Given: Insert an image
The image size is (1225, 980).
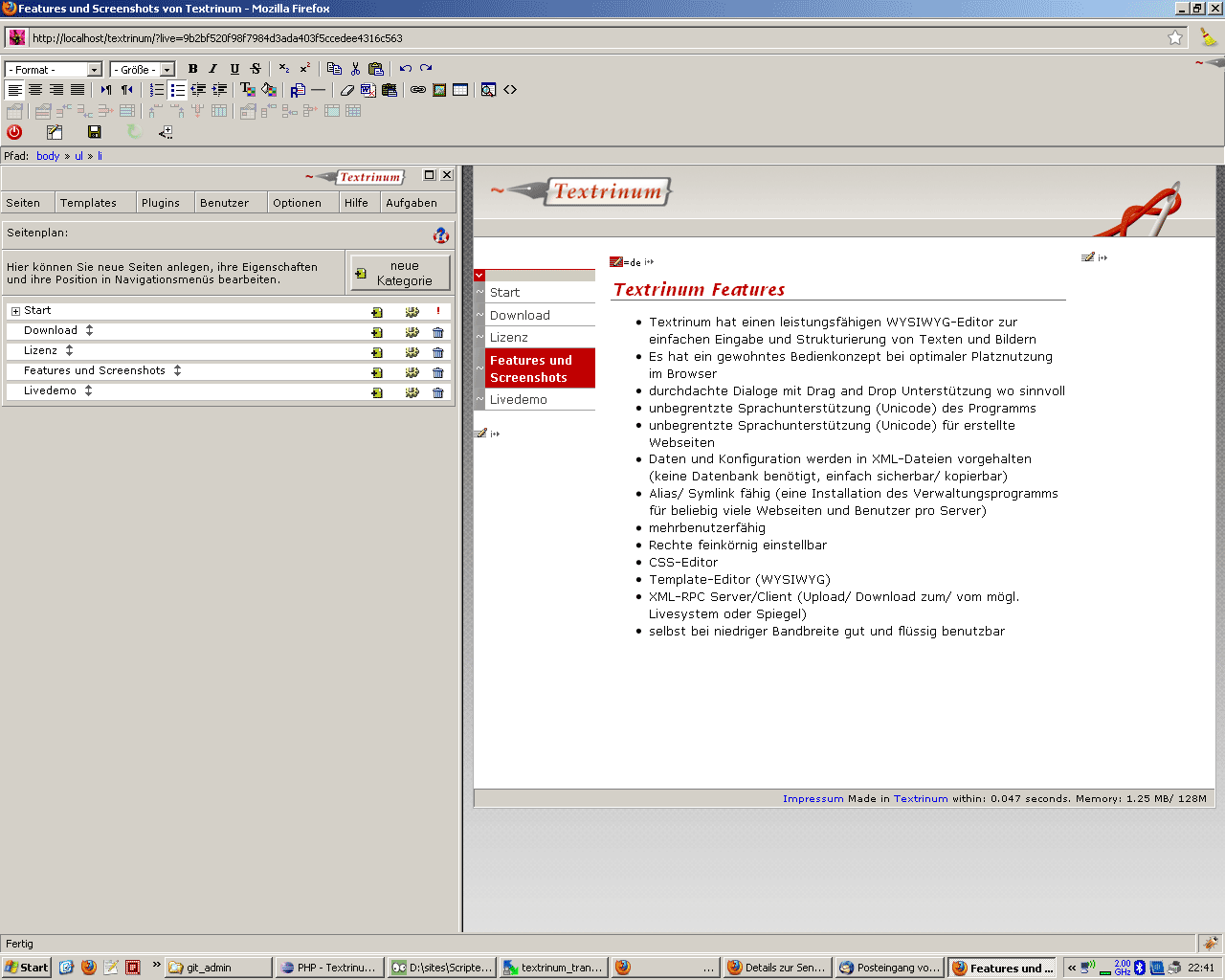Looking at the screenshot, I should [x=439, y=90].
